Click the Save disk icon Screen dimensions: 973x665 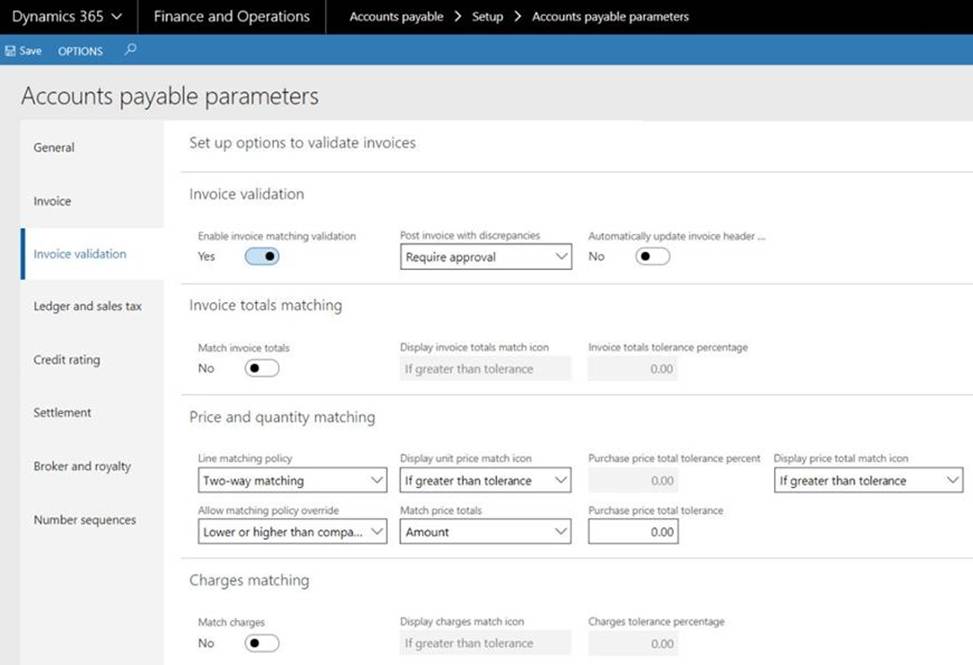click(11, 51)
